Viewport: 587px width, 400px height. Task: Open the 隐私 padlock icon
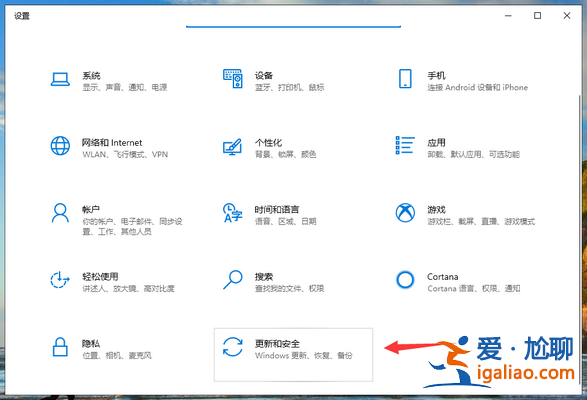pyautogui.click(x=60, y=347)
